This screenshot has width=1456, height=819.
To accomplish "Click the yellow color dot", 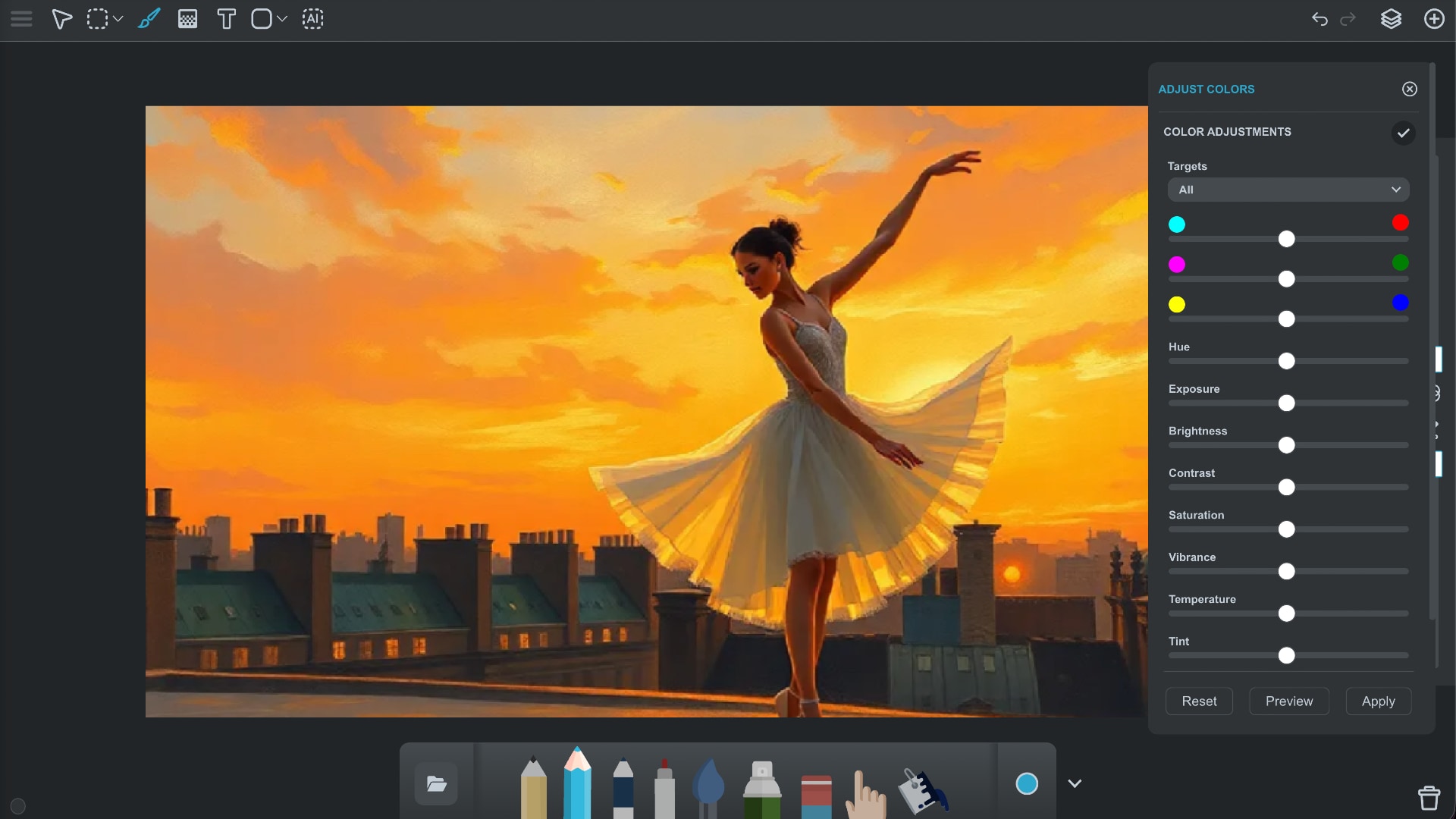I will pos(1177,305).
